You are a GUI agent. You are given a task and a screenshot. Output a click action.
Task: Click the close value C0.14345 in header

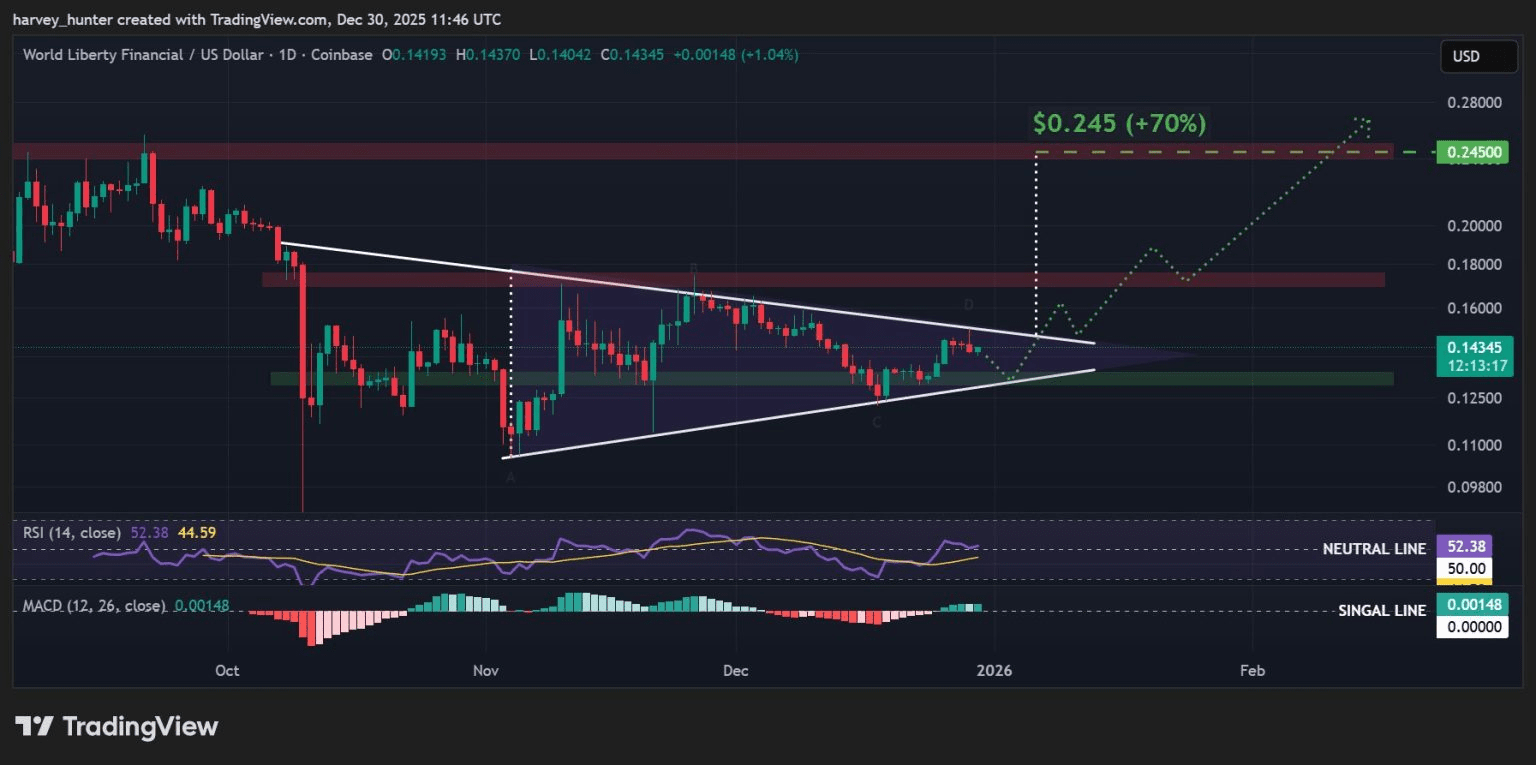point(633,55)
